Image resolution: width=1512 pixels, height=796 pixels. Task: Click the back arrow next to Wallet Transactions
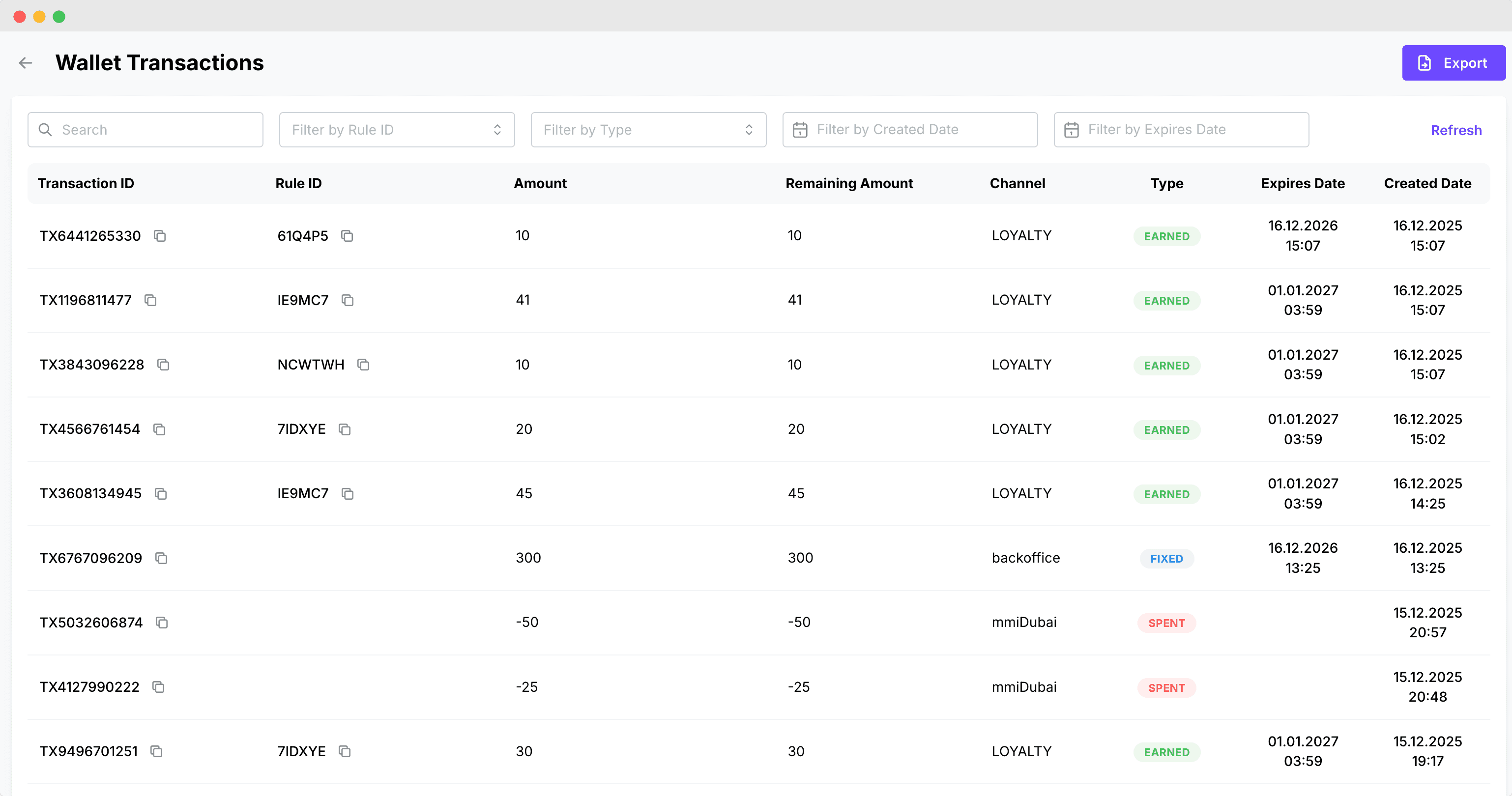click(x=25, y=63)
